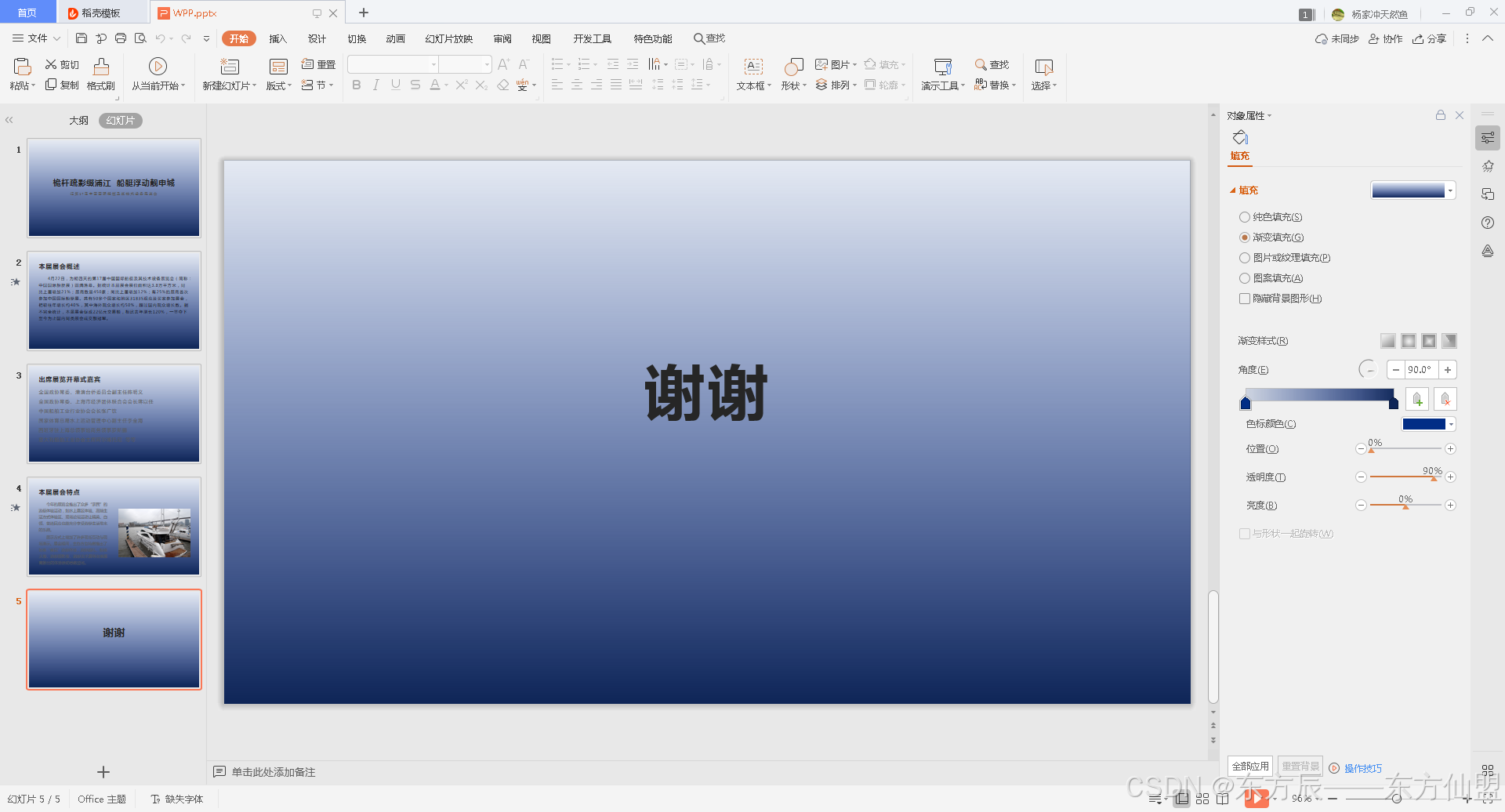Click the Save icon in quick access bar
This screenshot has height=812, width=1505.
click(x=82, y=38)
